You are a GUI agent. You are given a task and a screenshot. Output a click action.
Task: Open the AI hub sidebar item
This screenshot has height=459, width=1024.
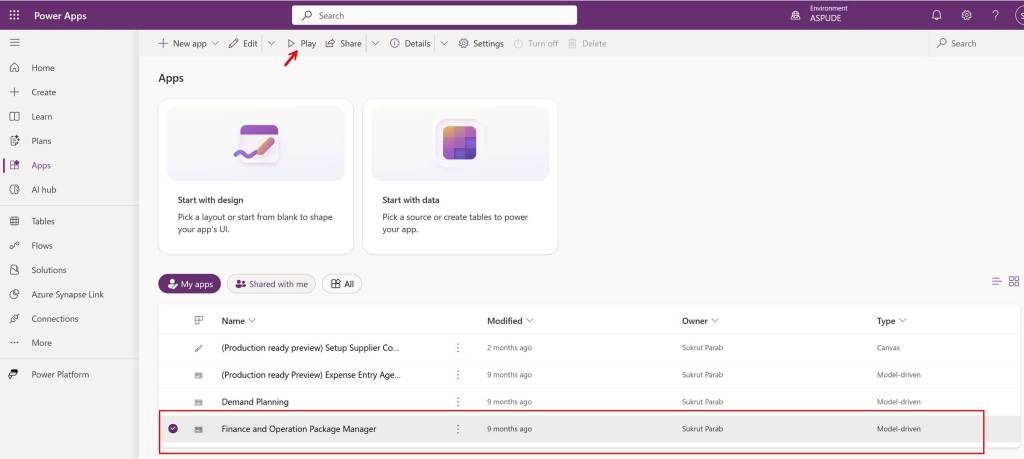point(44,189)
